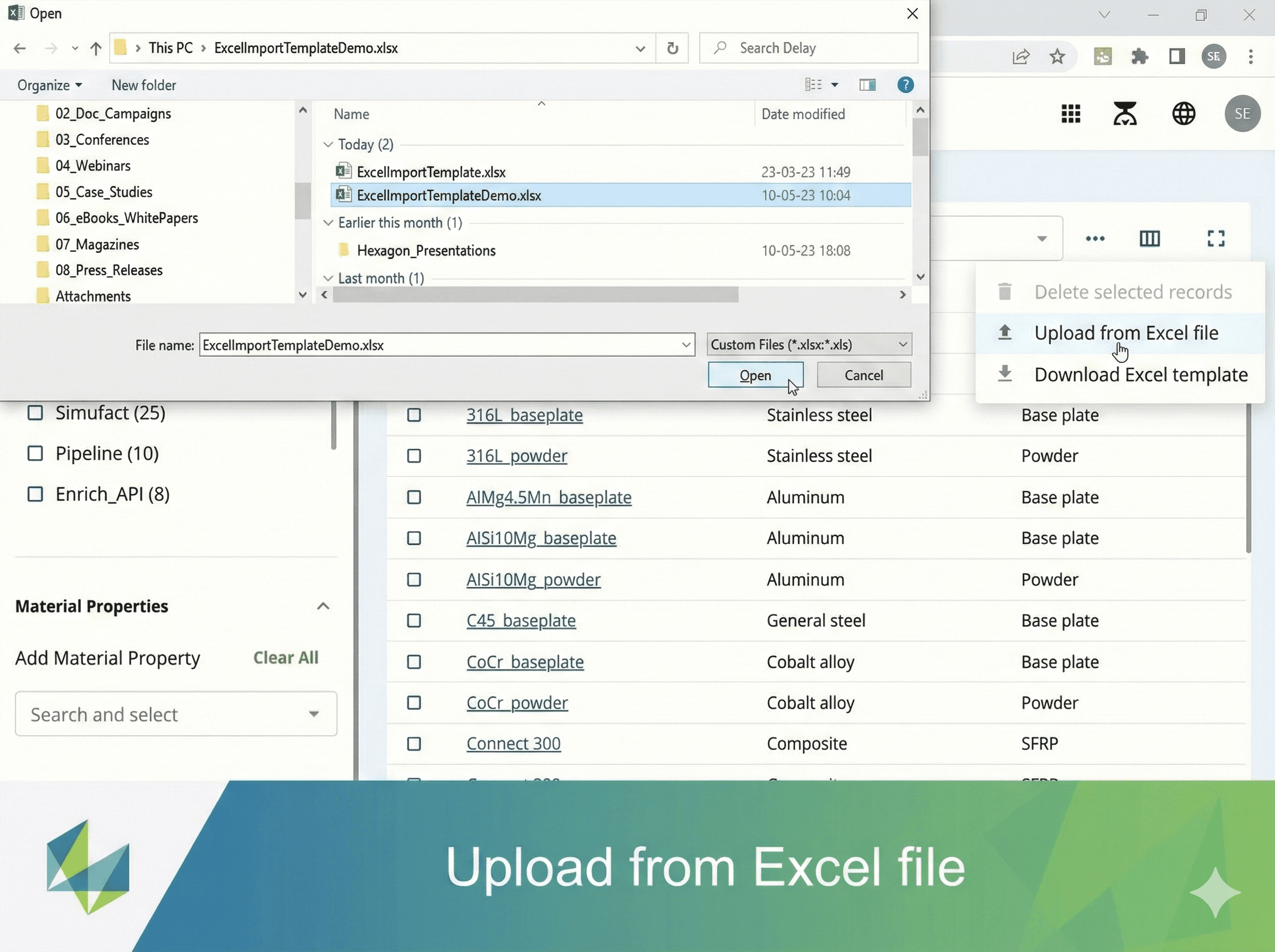Click the file list horizontal scrollbar
This screenshot has height=952, width=1275.
coord(535,294)
